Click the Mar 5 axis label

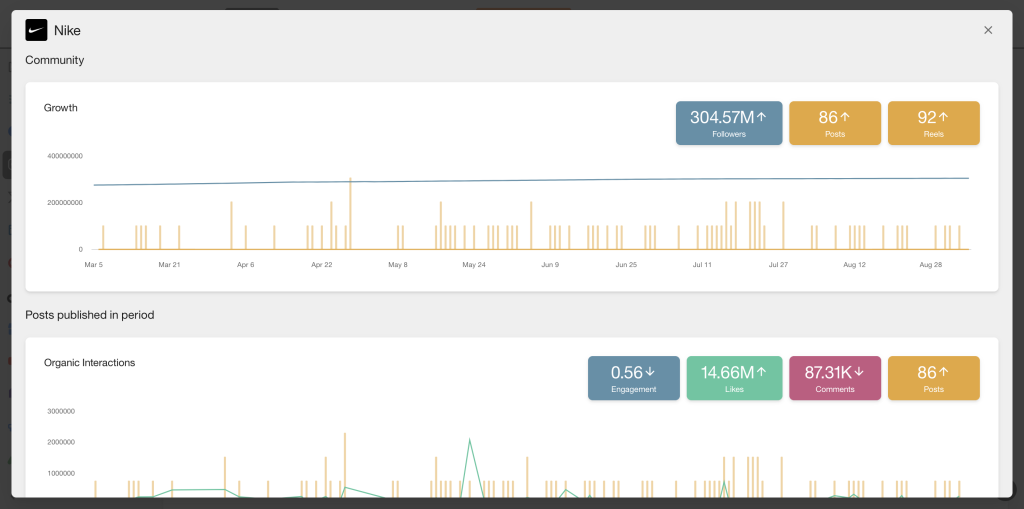point(93,265)
